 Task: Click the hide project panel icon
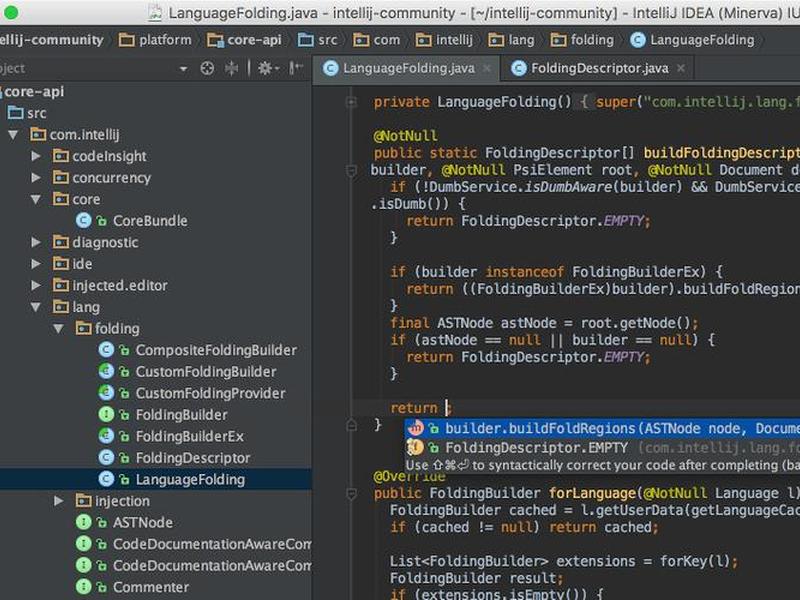point(296,68)
